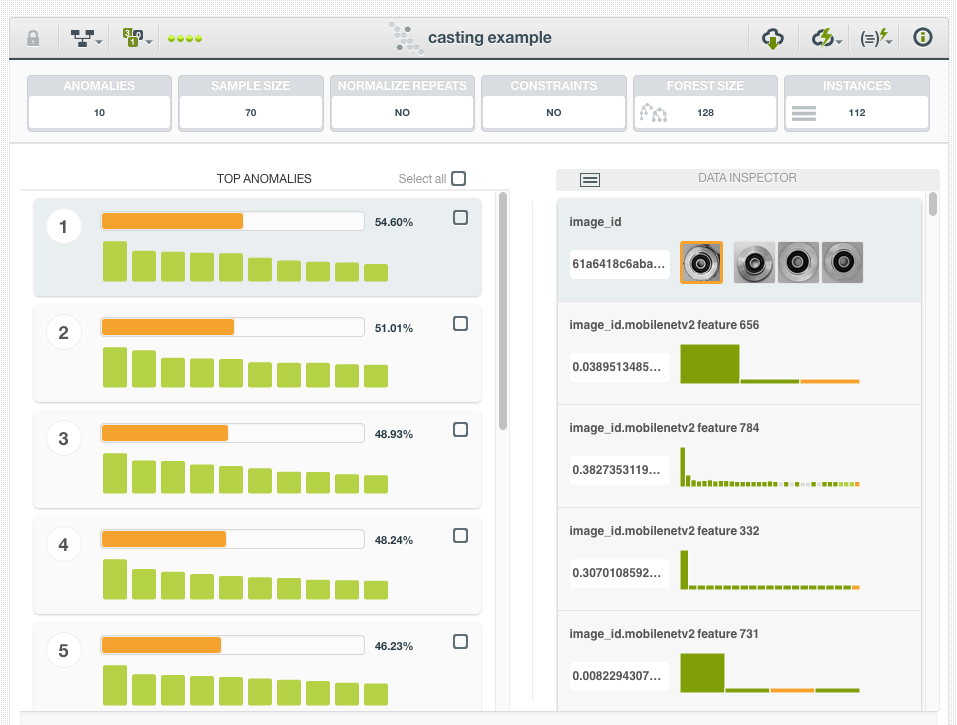Open the sources workflow dropdown menu

pos(87,39)
